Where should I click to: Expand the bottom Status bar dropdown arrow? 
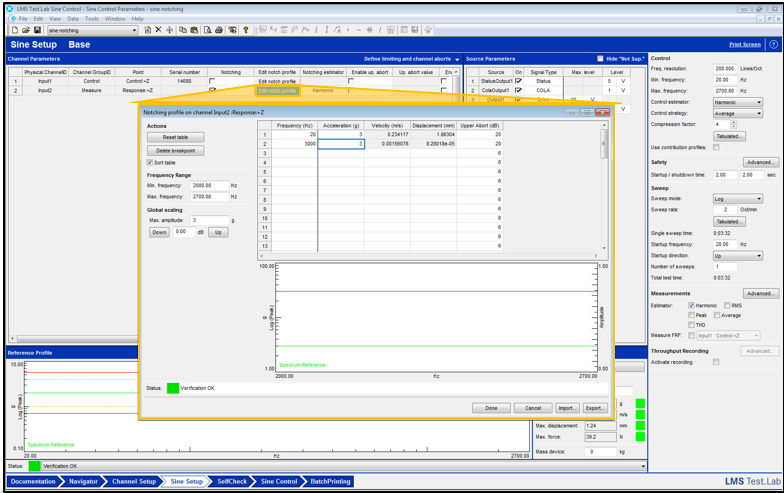click(x=644, y=466)
